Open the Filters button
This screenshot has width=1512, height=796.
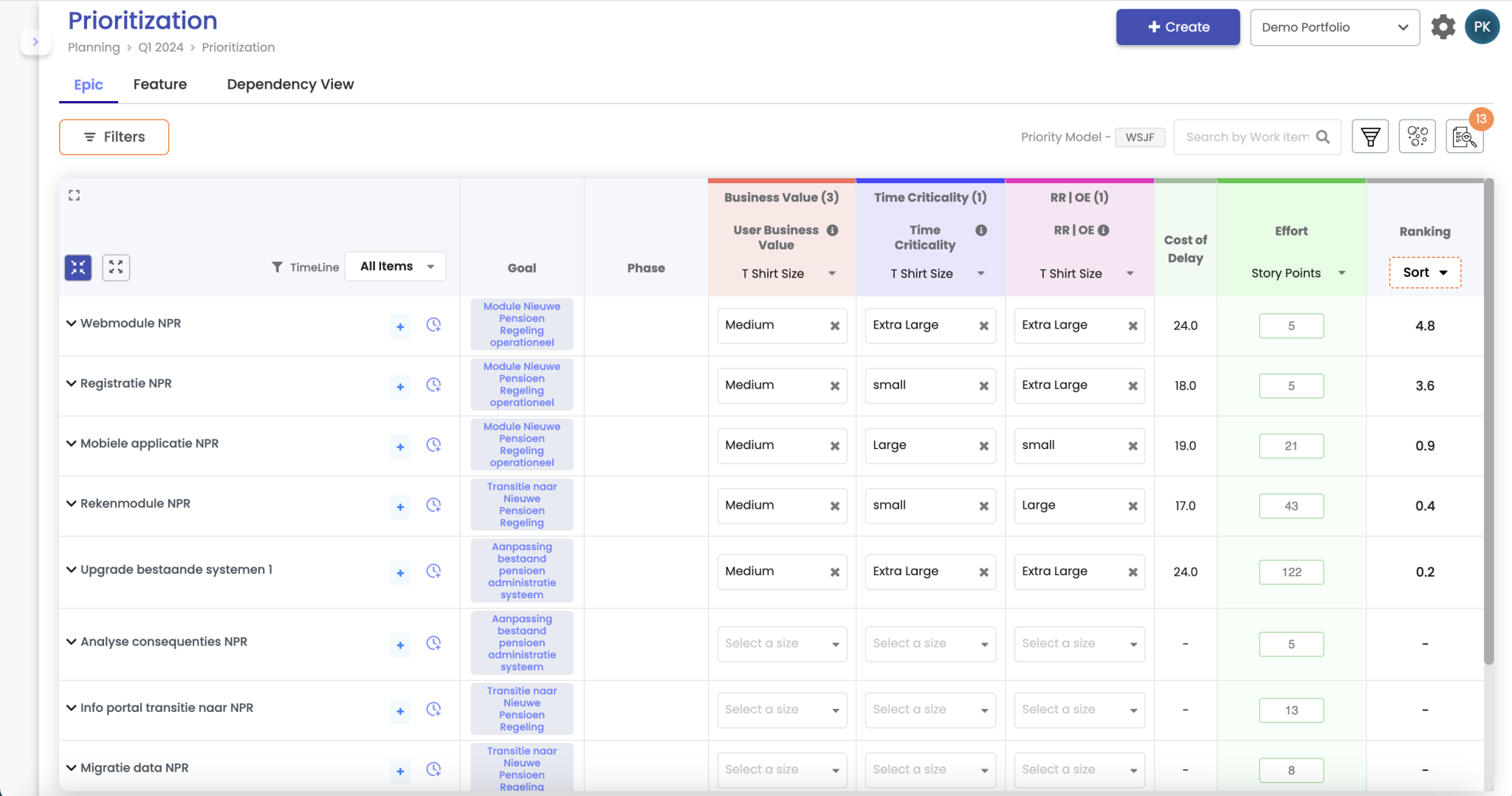coord(114,137)
